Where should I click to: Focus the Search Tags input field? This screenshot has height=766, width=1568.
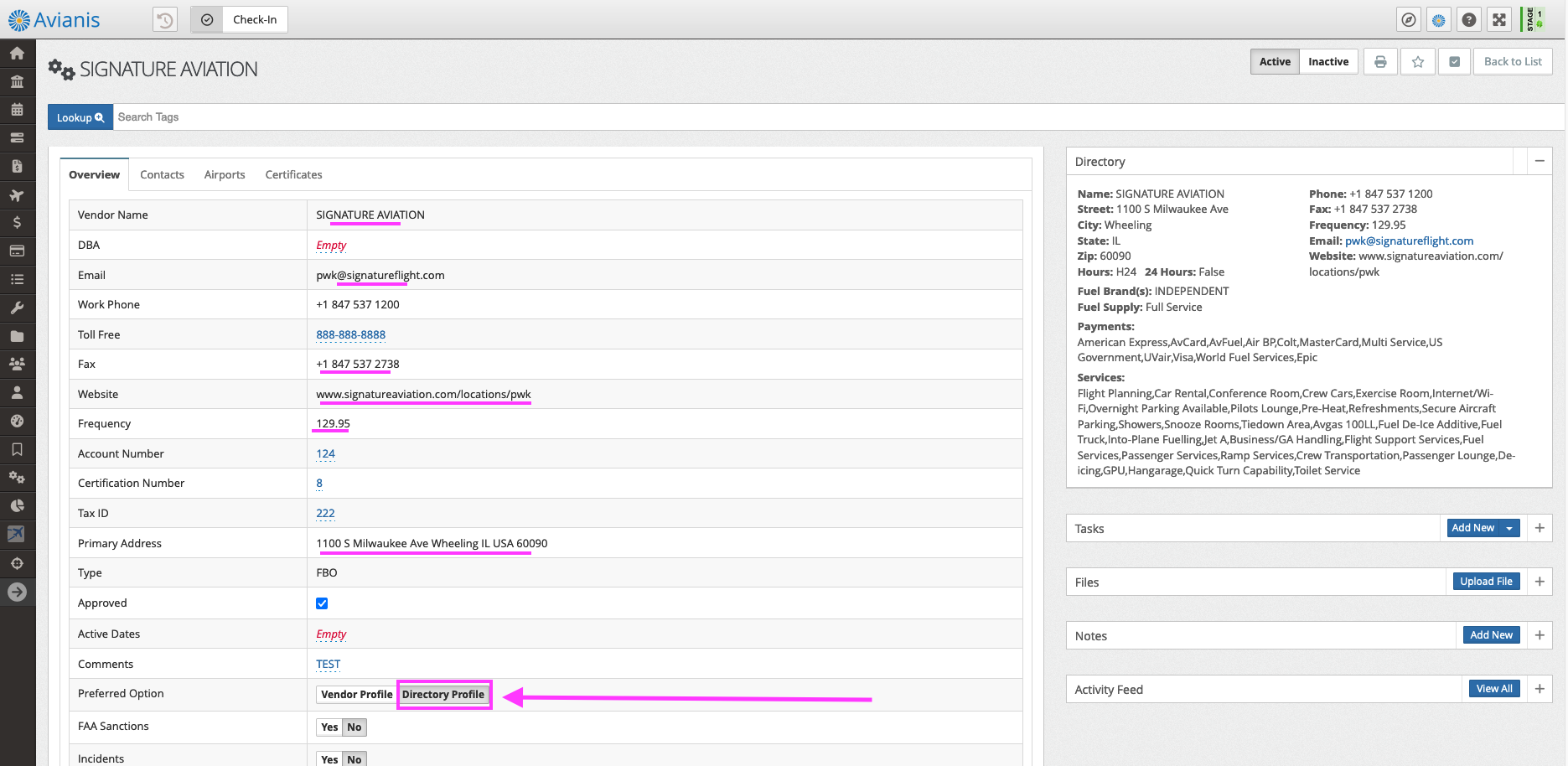pos(838,117)
